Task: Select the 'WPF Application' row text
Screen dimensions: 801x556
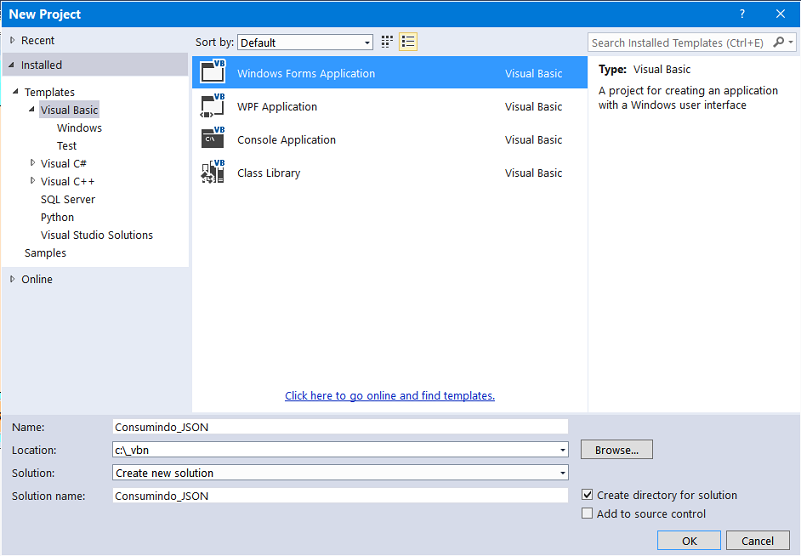Action: point(277,106)
